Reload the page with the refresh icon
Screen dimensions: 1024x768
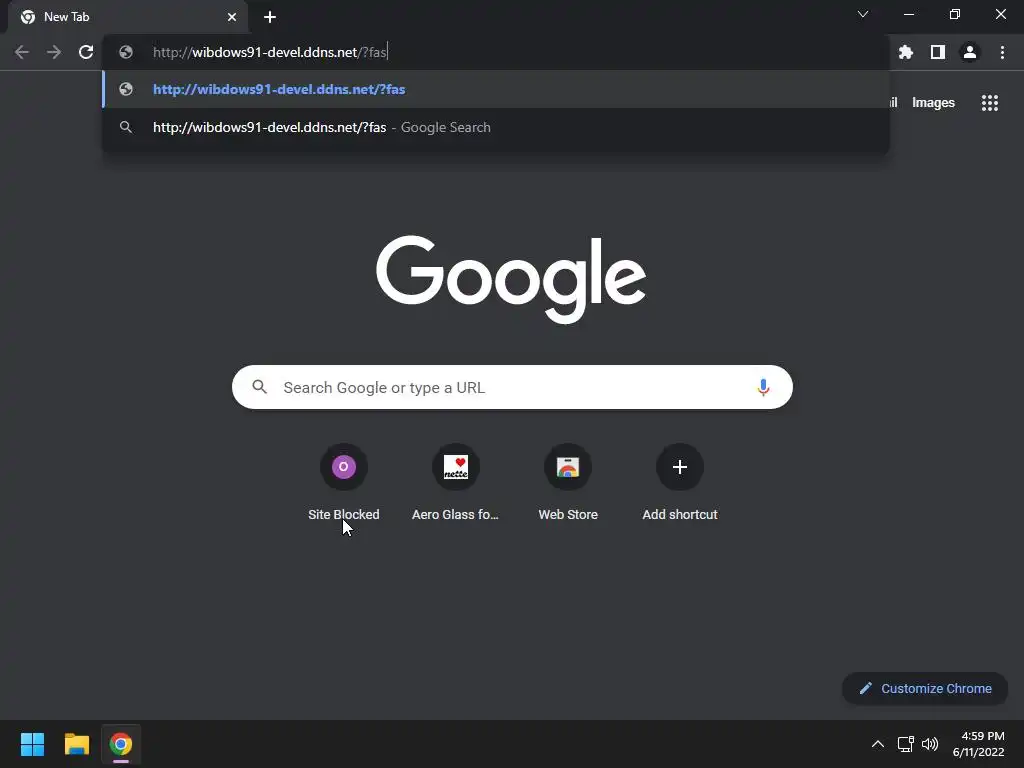[x=86, y=52]
